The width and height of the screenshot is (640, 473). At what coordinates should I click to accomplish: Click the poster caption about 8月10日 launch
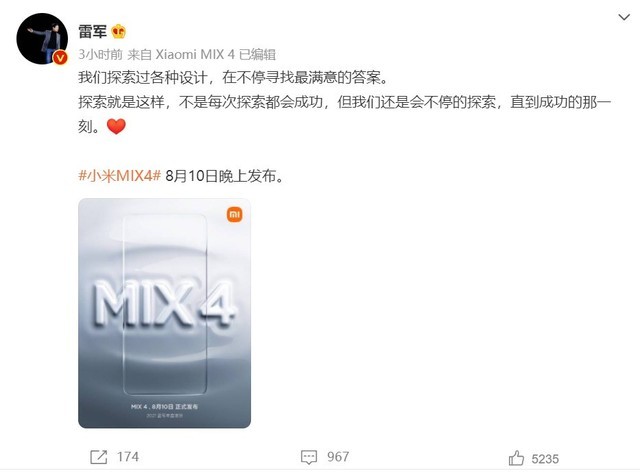pos(164,406)
